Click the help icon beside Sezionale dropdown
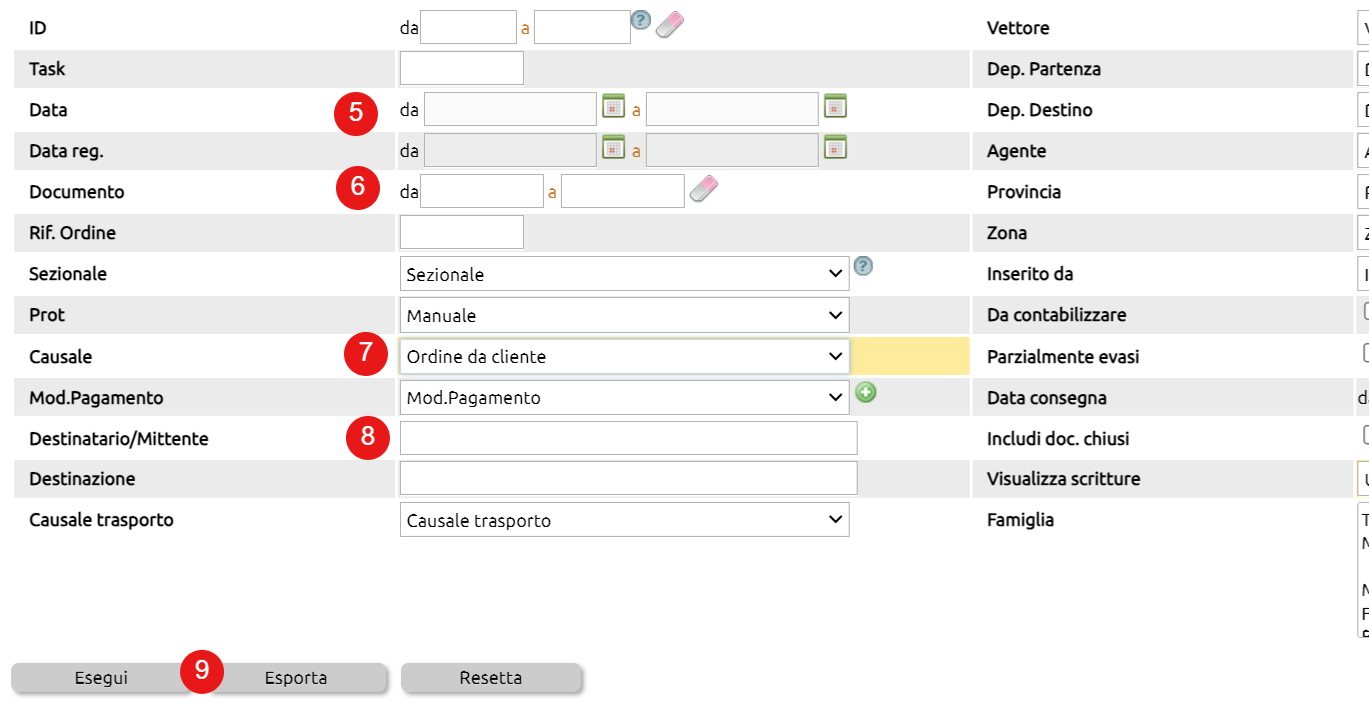 [x=864, y=266]
